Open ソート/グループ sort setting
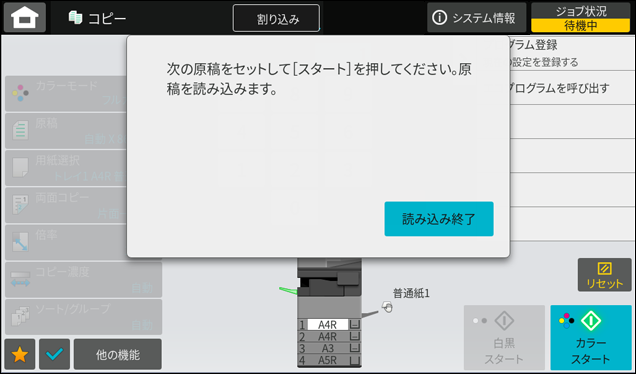 tap(84, 317)
